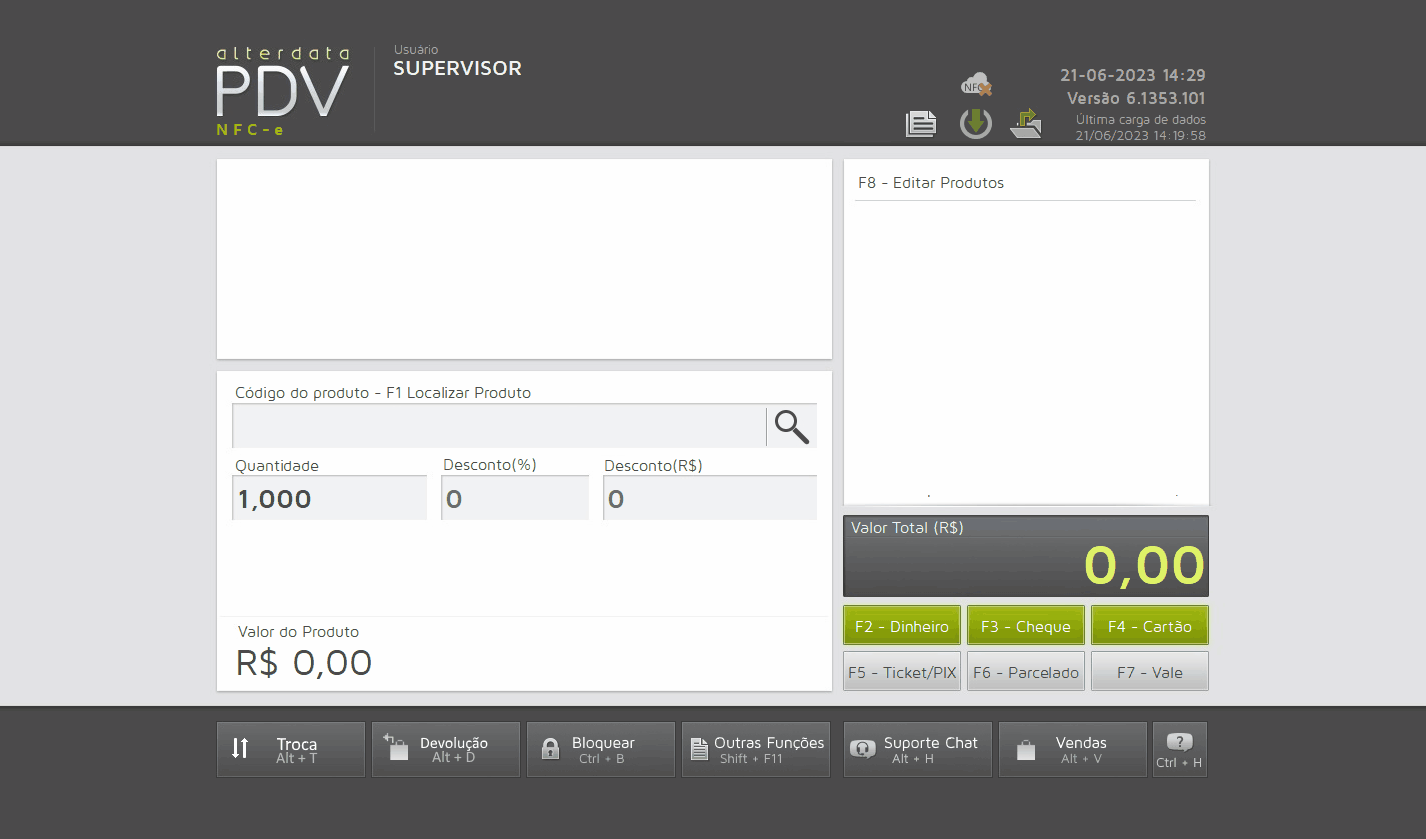
Task: Select F2 - Dinheiro payment
Action: pyautogui.click(x=902, y=626)
